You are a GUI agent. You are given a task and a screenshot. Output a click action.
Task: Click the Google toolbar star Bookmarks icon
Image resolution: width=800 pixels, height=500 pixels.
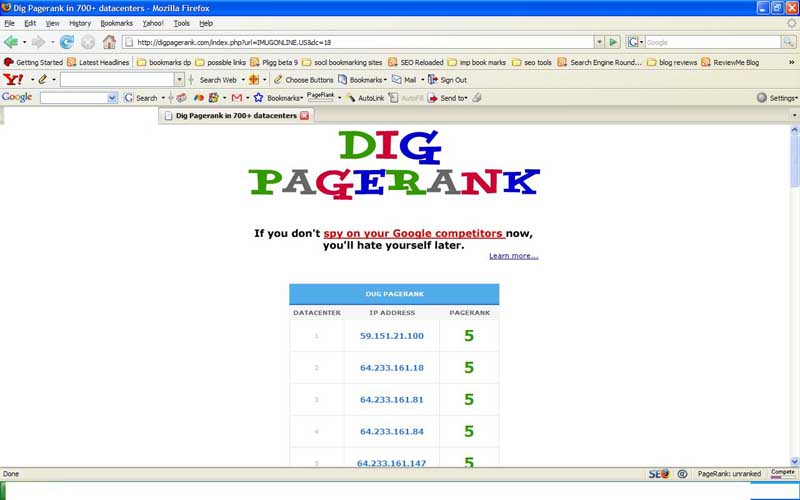tap(259, 97)
